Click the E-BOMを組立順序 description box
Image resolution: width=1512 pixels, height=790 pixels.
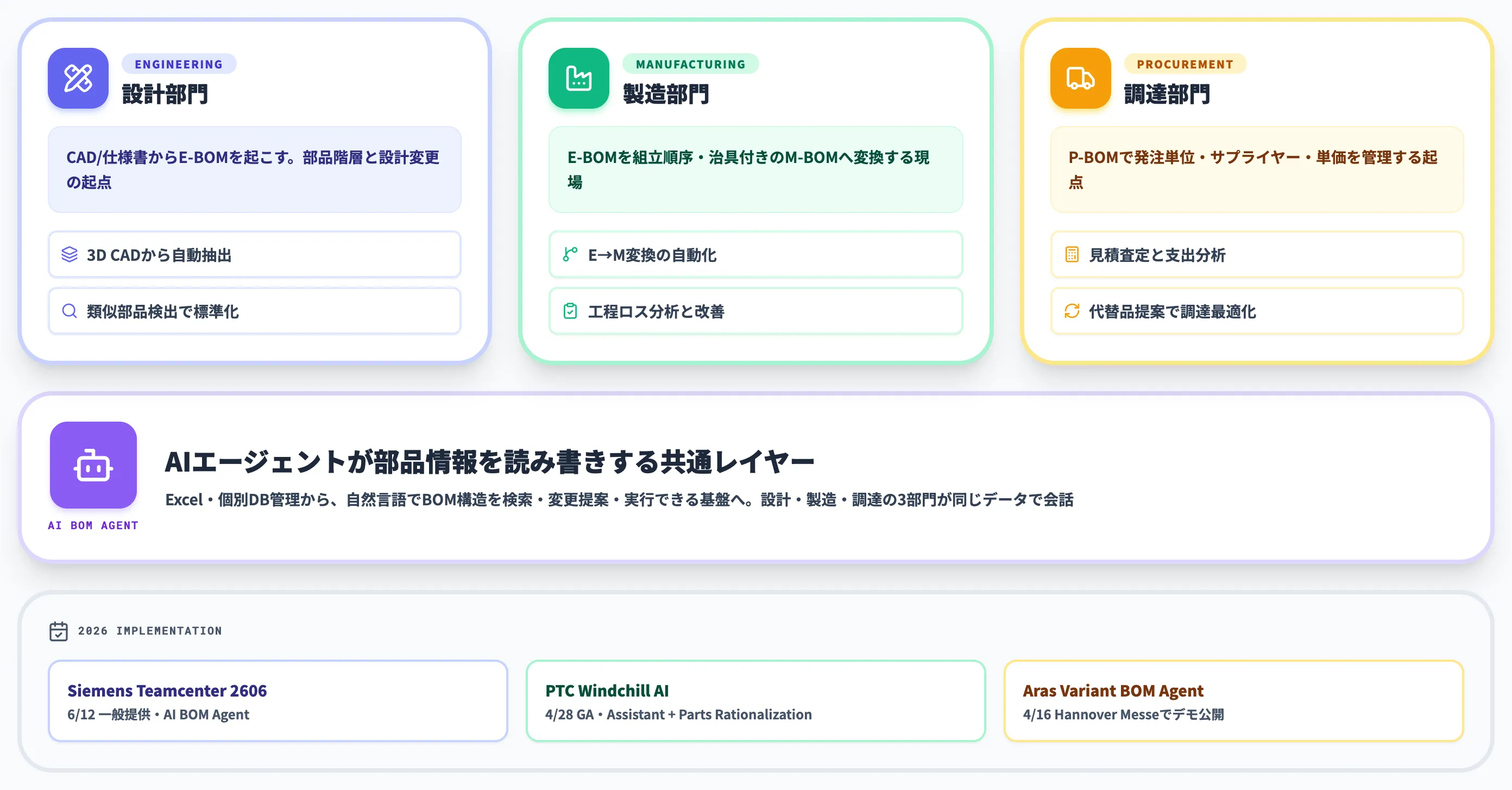[756, 170]
